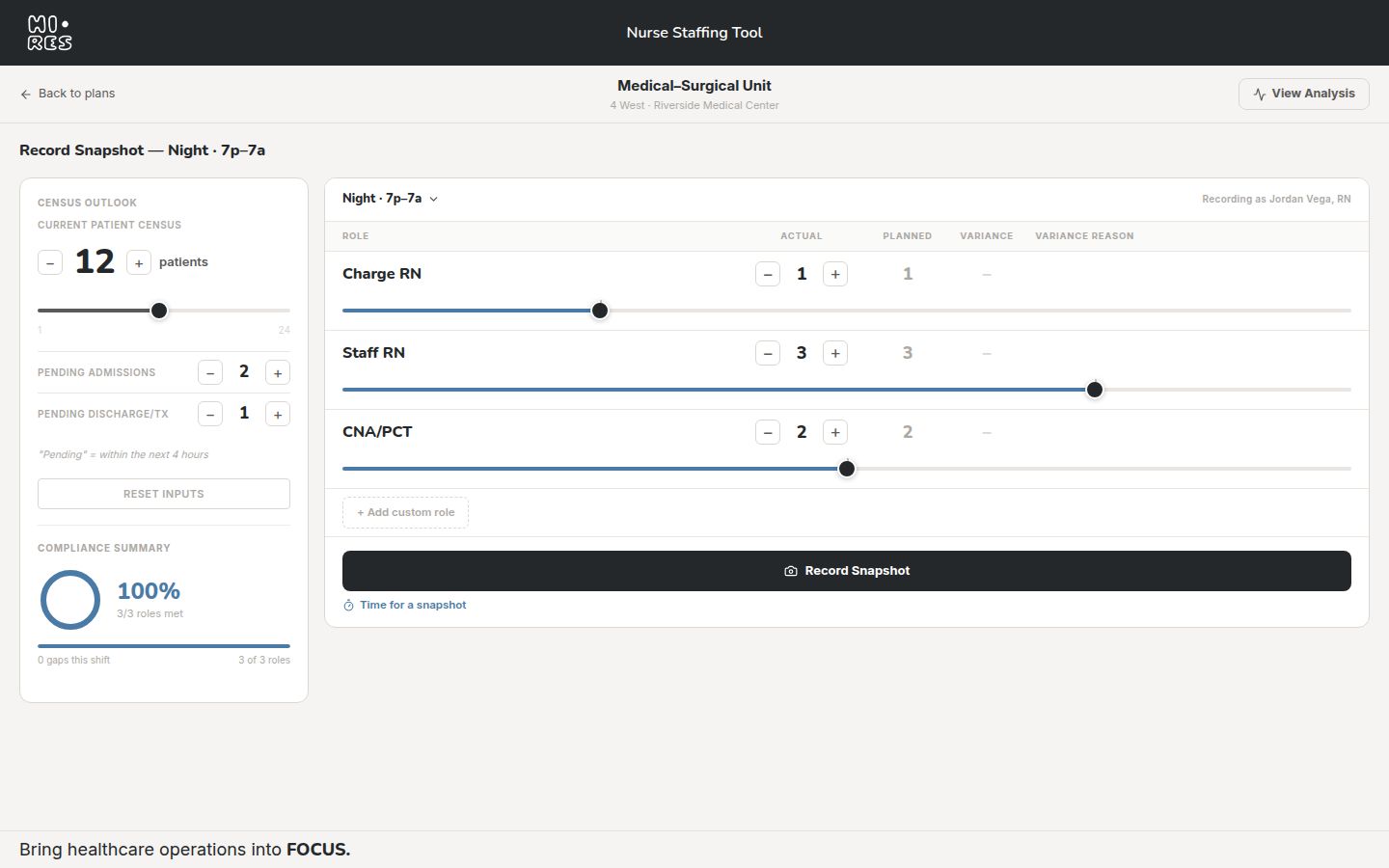Decrease Staff RN actual count
The height and width of the screenshot is (868, 1389).
(768, 353)
